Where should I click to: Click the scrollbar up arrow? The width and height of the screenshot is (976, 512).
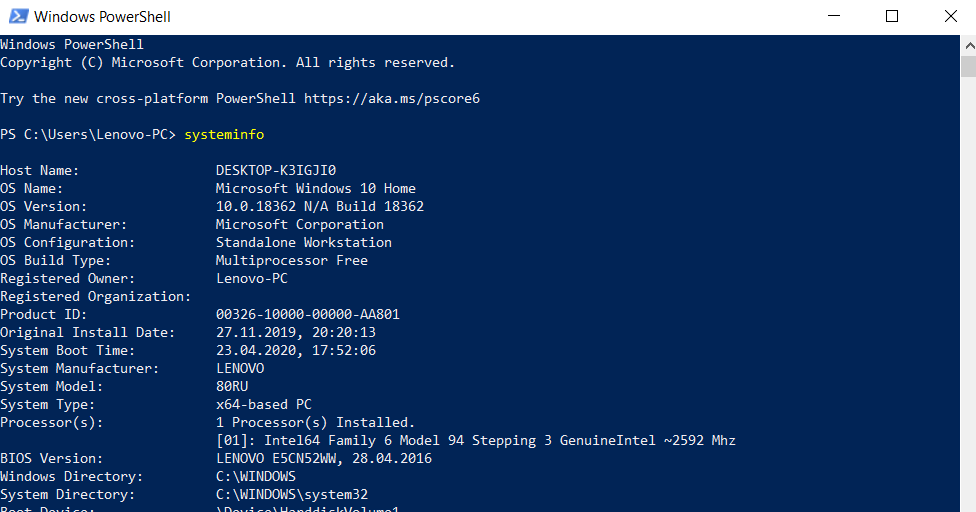[x=967, y=44]
